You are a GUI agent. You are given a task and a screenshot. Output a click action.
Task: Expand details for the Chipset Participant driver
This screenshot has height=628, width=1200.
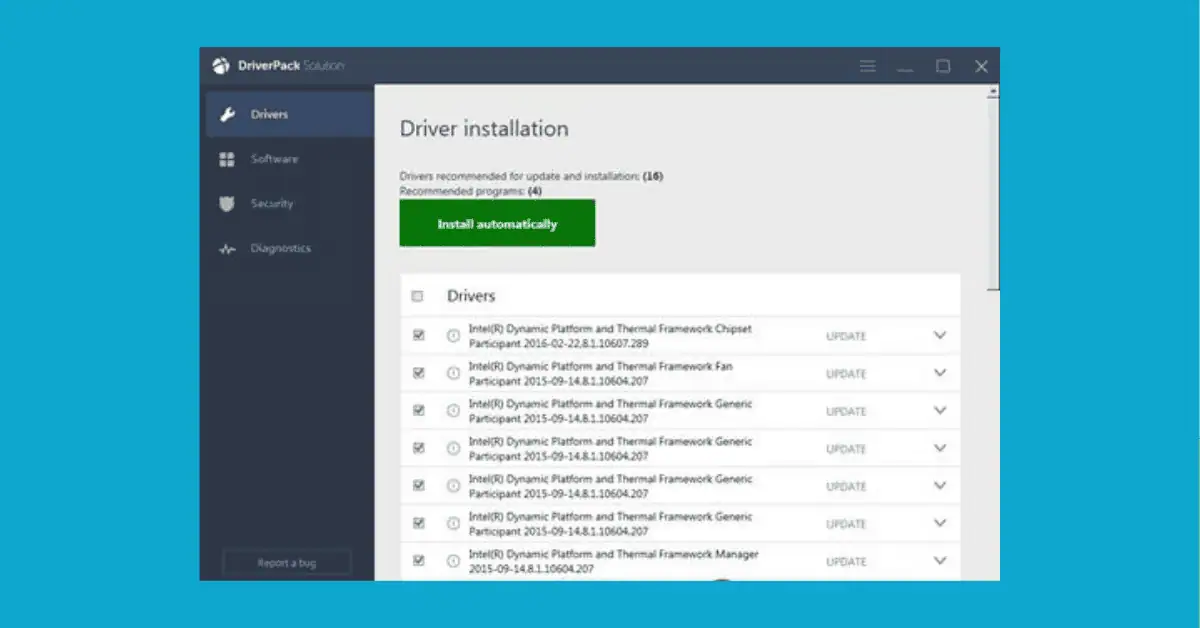939,335
